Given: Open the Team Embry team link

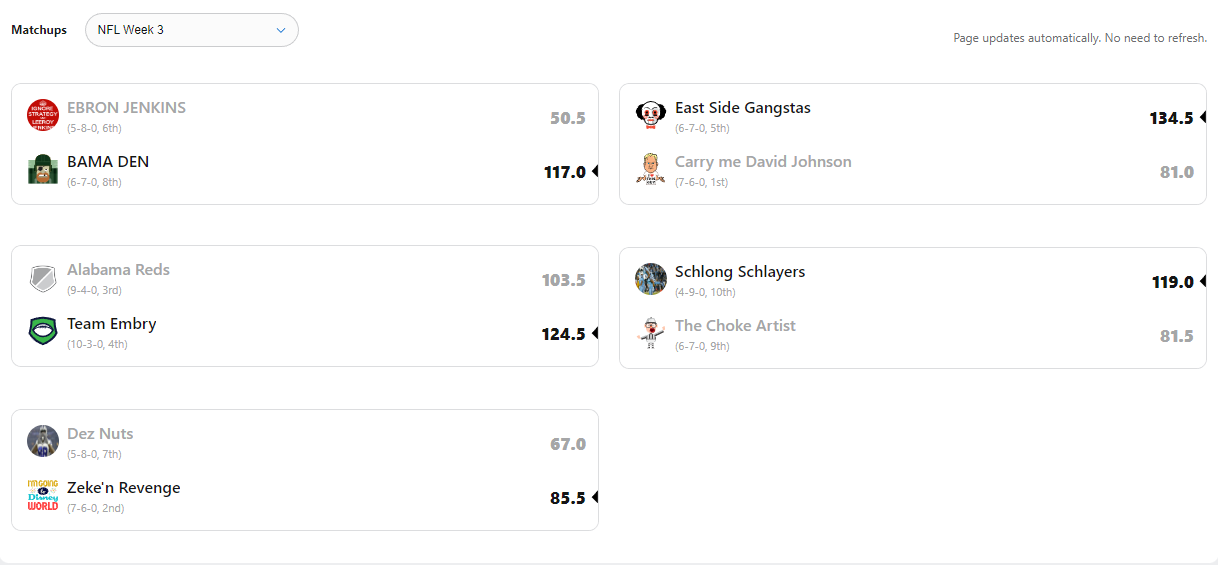Looking at the screenshot, I should [x=112, y=324].
